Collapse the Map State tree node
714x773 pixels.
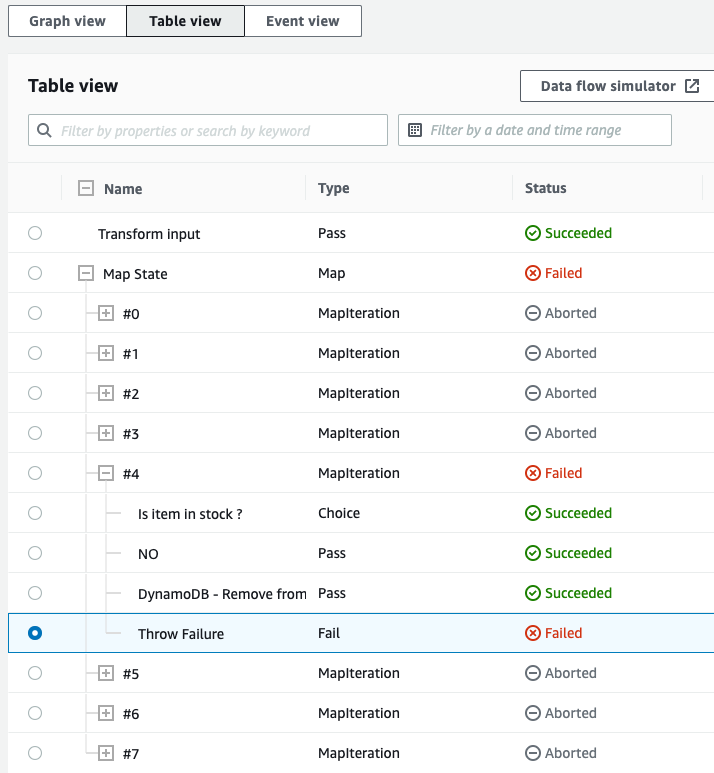86,273
